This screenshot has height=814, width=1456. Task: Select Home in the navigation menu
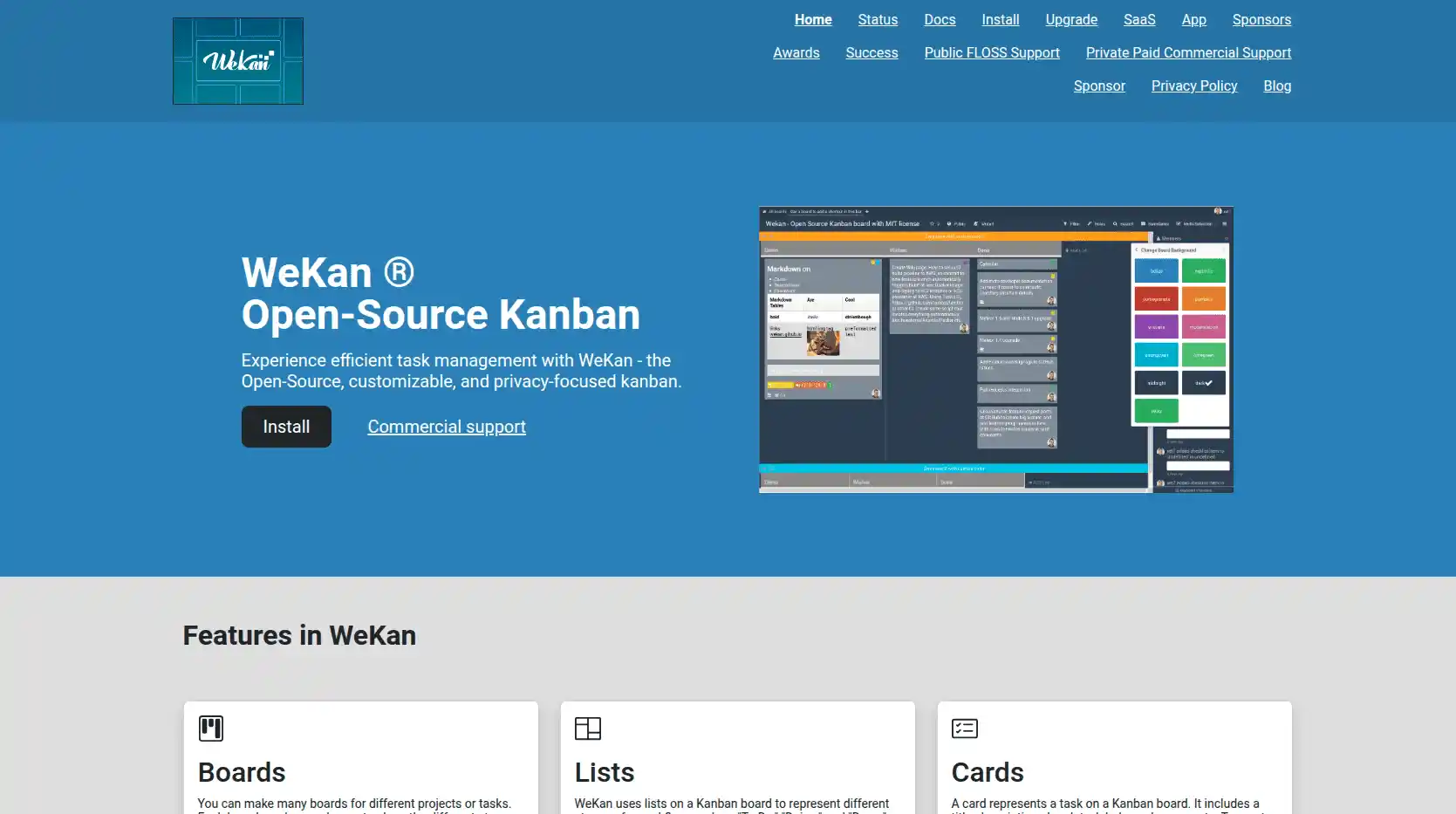[x=812, y=19]
